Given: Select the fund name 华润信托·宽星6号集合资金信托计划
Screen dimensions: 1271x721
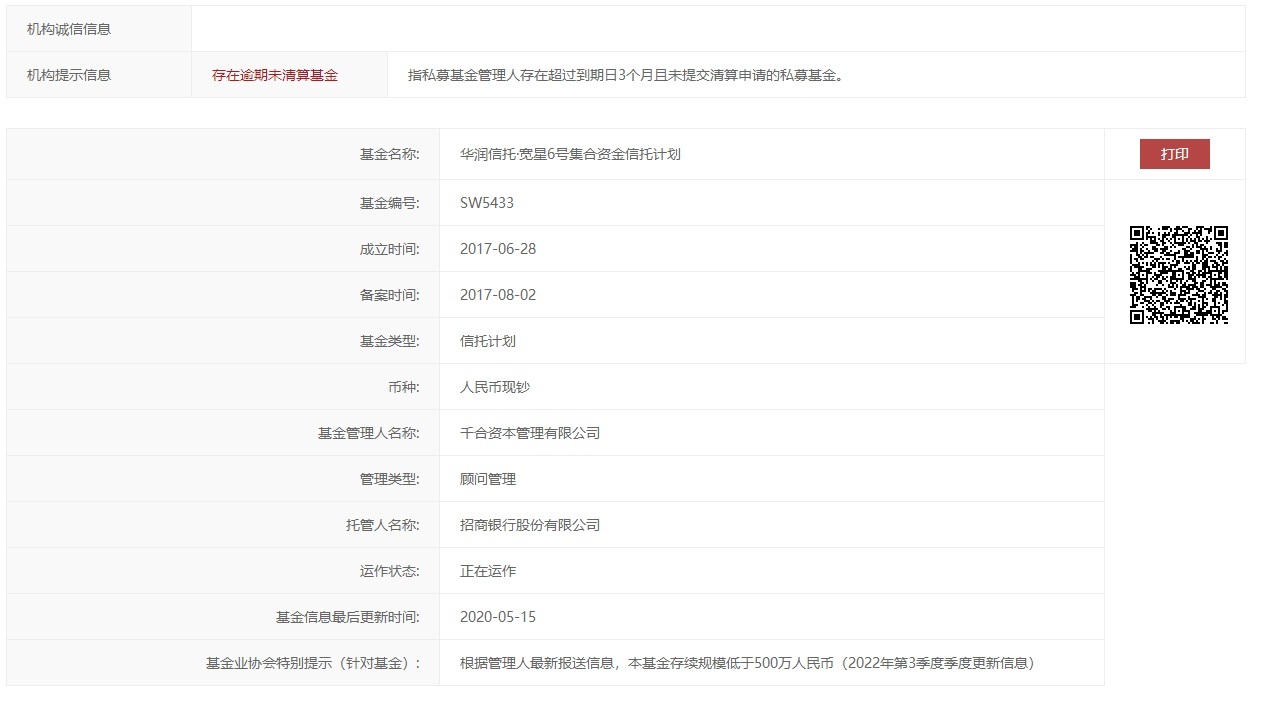Looking at the screenshot, I should click(x=570, y=154).
